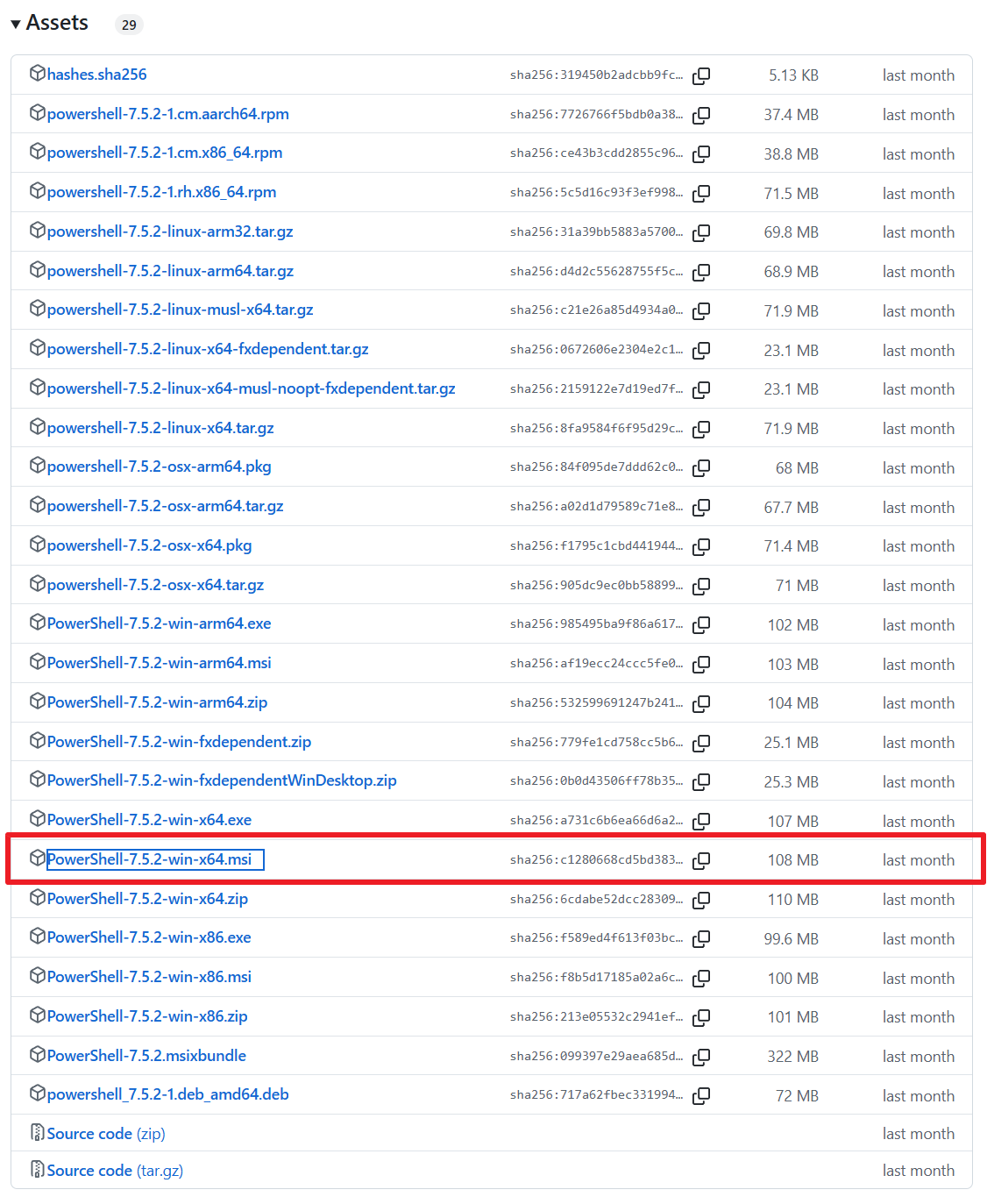Screen dimensions: 987x1204
Task: Download powershell-7.5.2-osx-x64.tar.gz
Action: pyautogui.click(x=156, y=585)
